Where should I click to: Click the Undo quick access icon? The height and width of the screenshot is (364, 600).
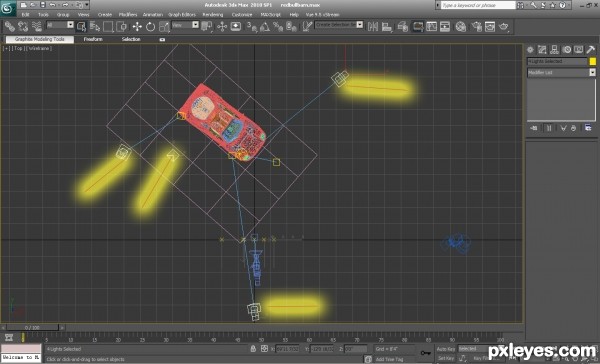(x=52, y=5)
